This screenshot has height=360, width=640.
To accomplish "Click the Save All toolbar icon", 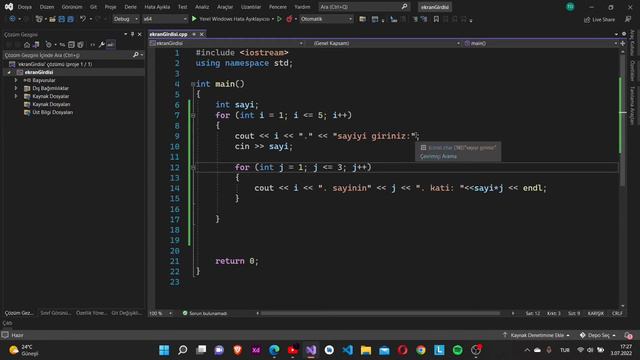I will click(x=70, y=19).
